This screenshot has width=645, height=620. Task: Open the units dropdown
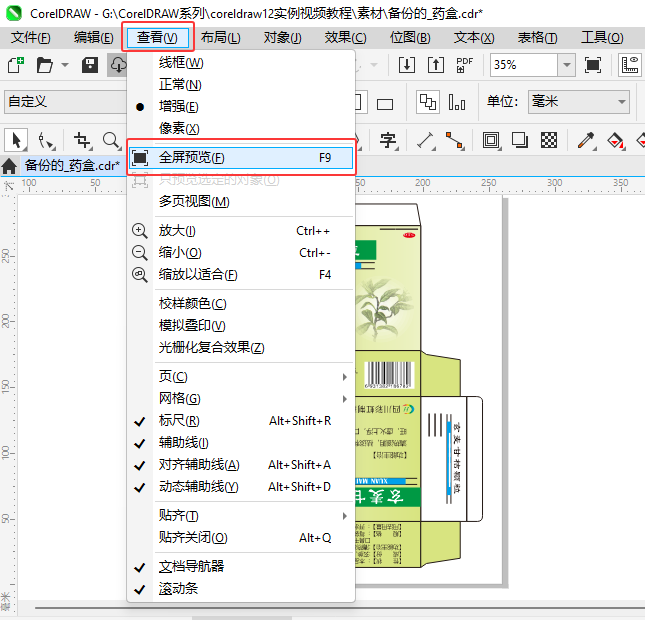click(x=579, y=102)
